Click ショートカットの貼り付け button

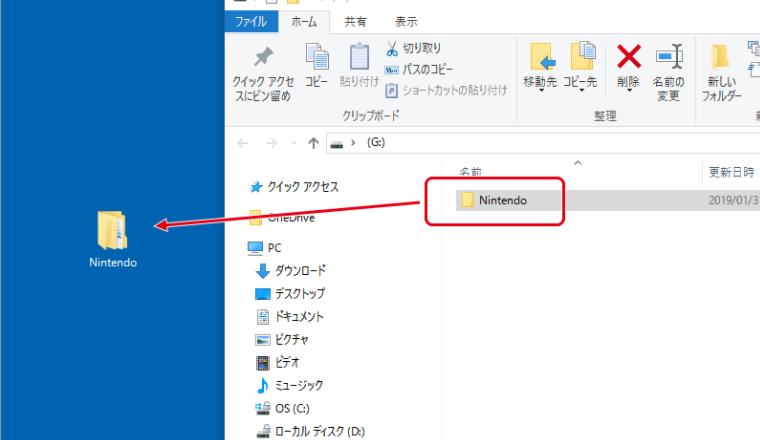coord(446,90)
